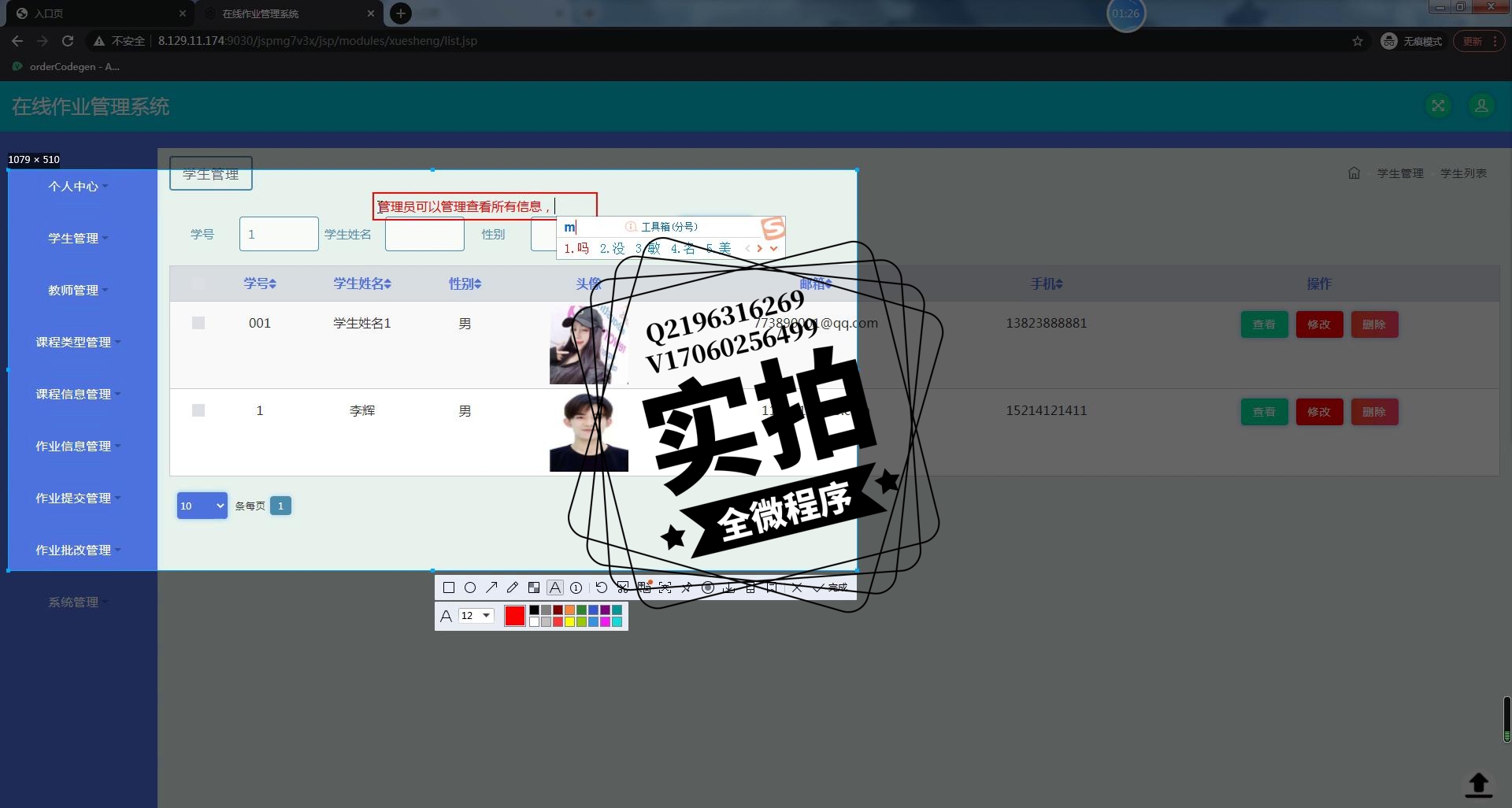Click 删除 button for student 001
Screen dimensions: 1512x808
1374,324
